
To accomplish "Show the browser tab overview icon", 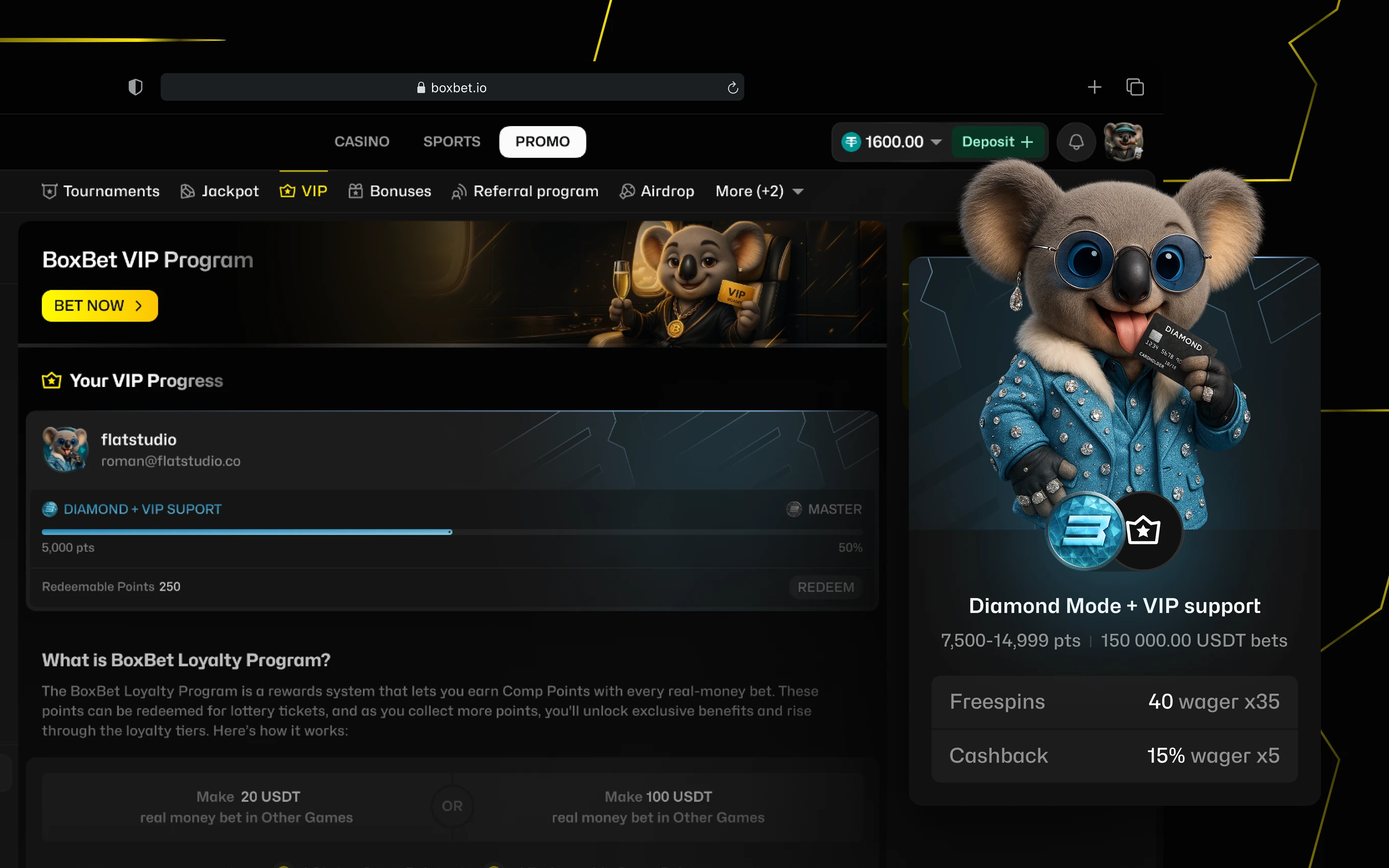I will click(1135, 87).
